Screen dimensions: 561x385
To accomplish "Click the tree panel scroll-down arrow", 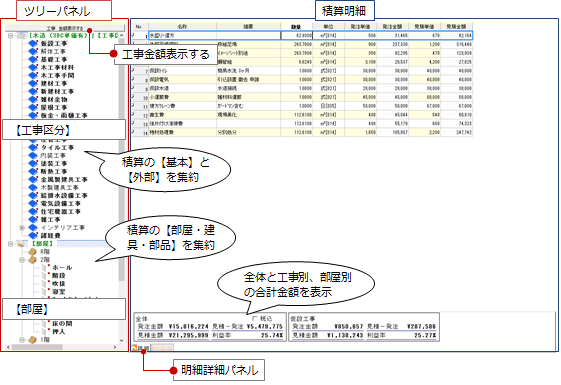I will pyautogui.click(x=121, y=341).
